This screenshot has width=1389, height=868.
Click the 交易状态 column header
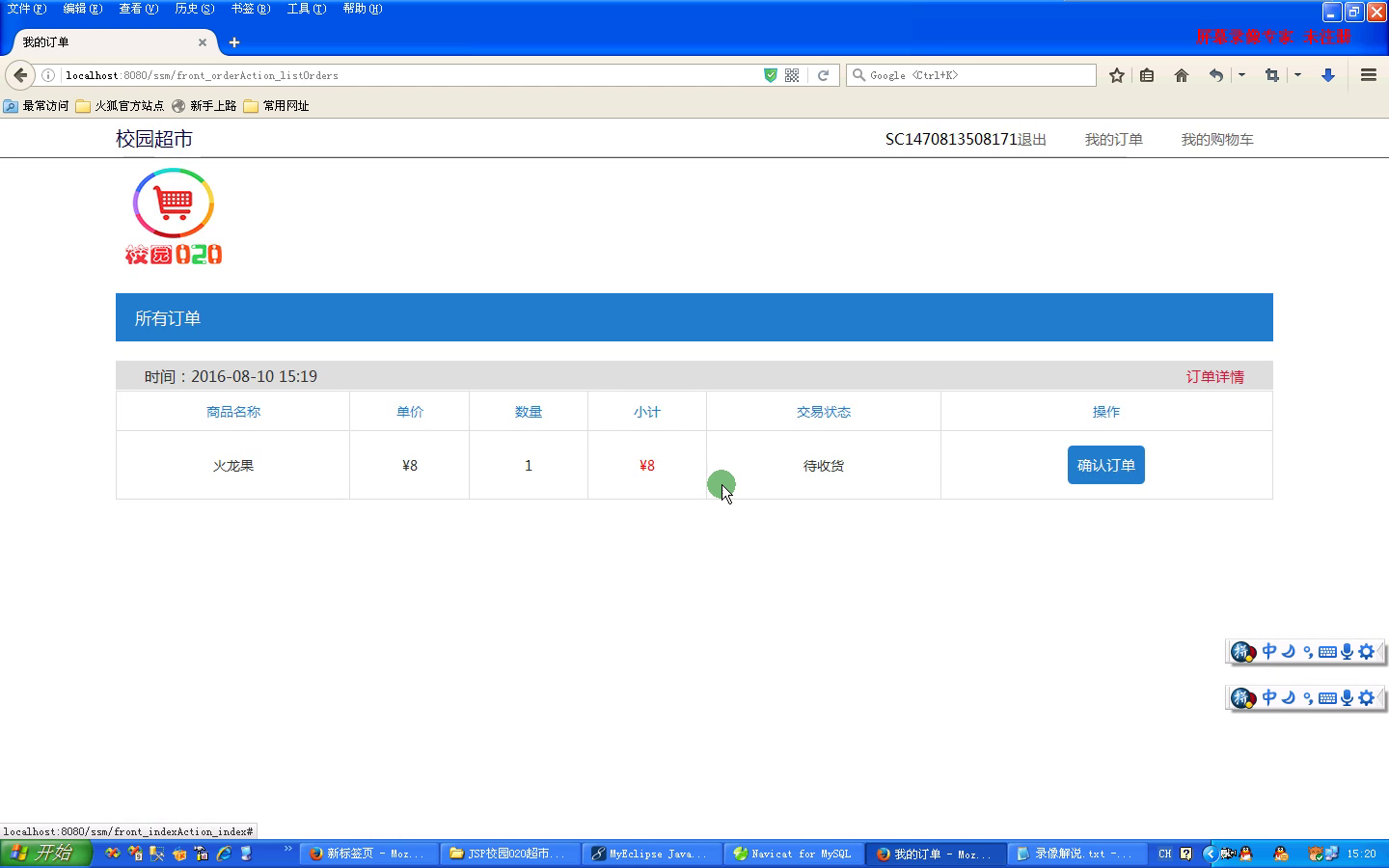[x=824, y=412]
